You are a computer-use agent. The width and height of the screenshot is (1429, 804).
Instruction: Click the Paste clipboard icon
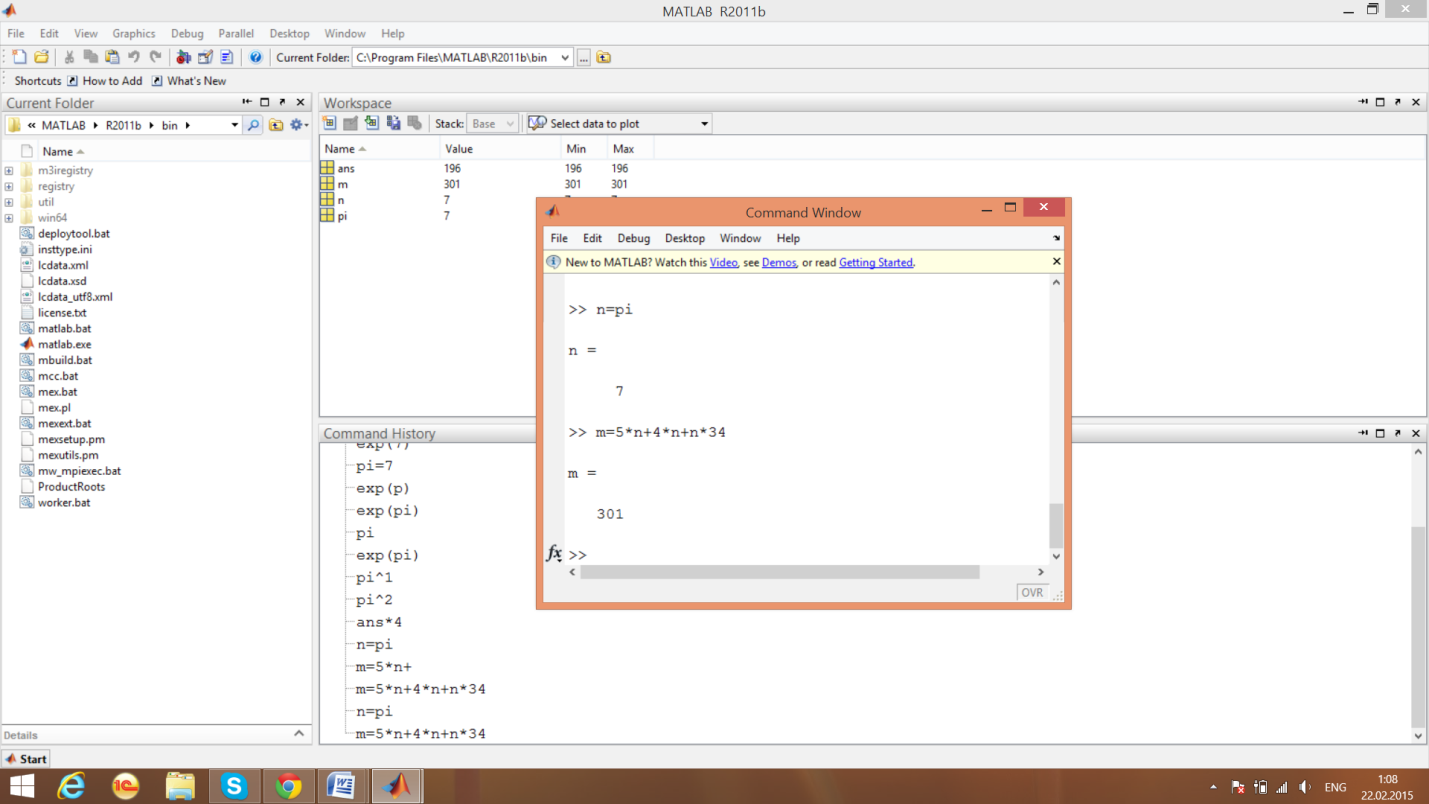pos(112,57)
